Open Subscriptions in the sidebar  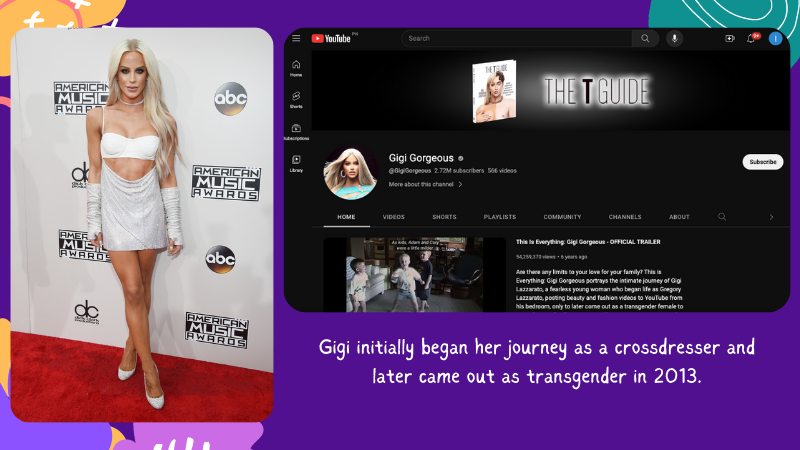296,131
